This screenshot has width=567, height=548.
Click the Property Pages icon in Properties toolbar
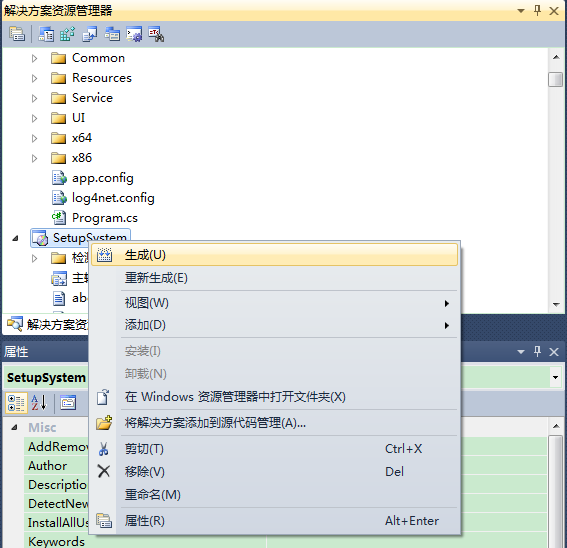(68, 403)
